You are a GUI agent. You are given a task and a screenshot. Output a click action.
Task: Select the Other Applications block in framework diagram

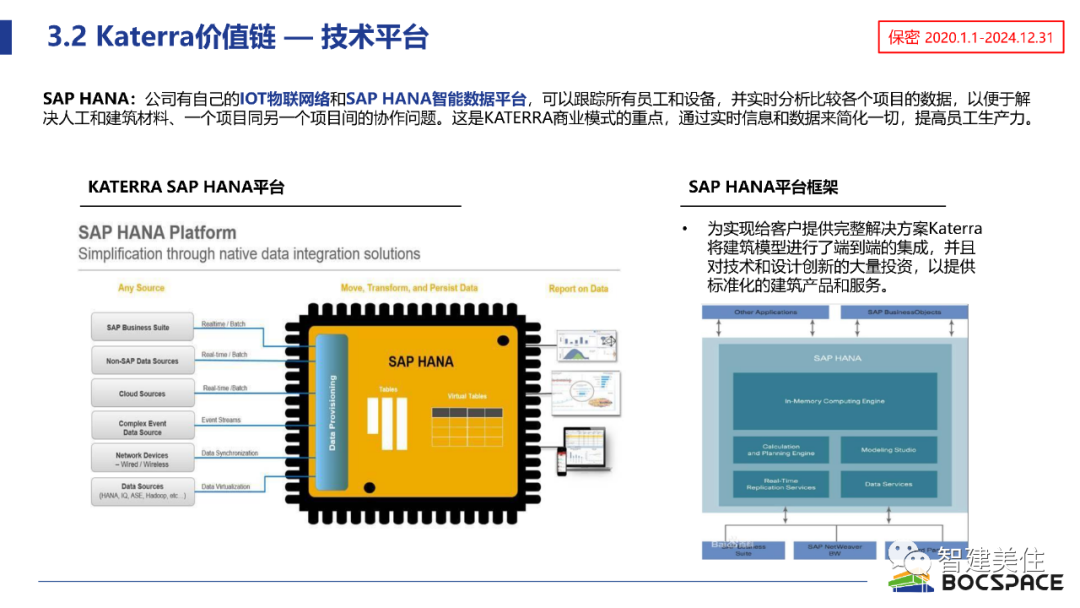[765, 313]
